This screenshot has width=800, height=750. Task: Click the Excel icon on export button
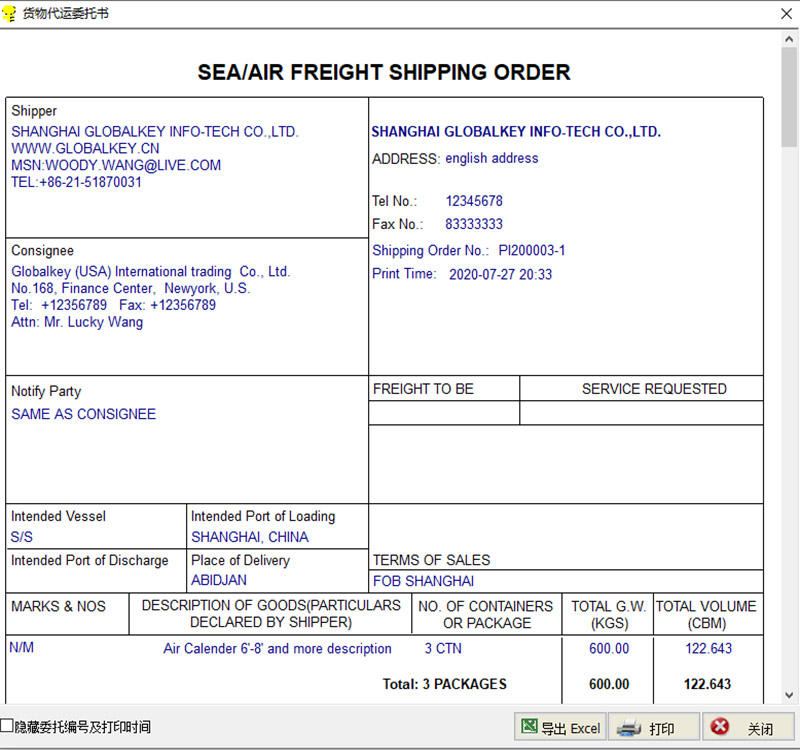(529, 727)
